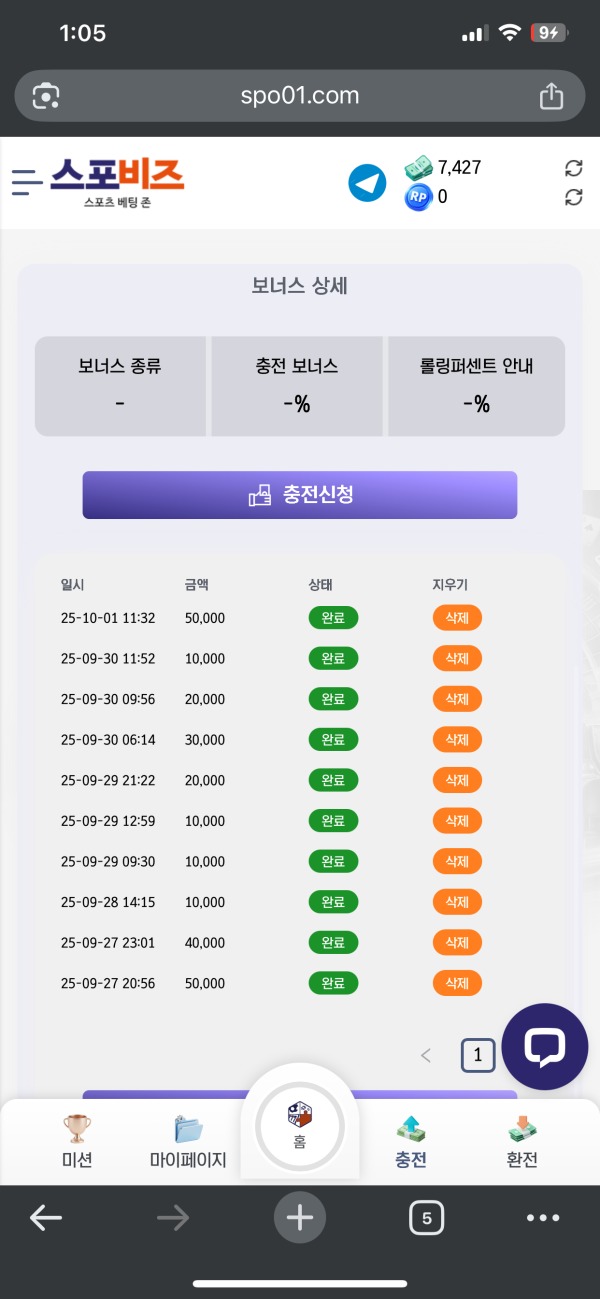
Task: Delete the 25-10-01 50,000 deposit record
Action: 457,618
